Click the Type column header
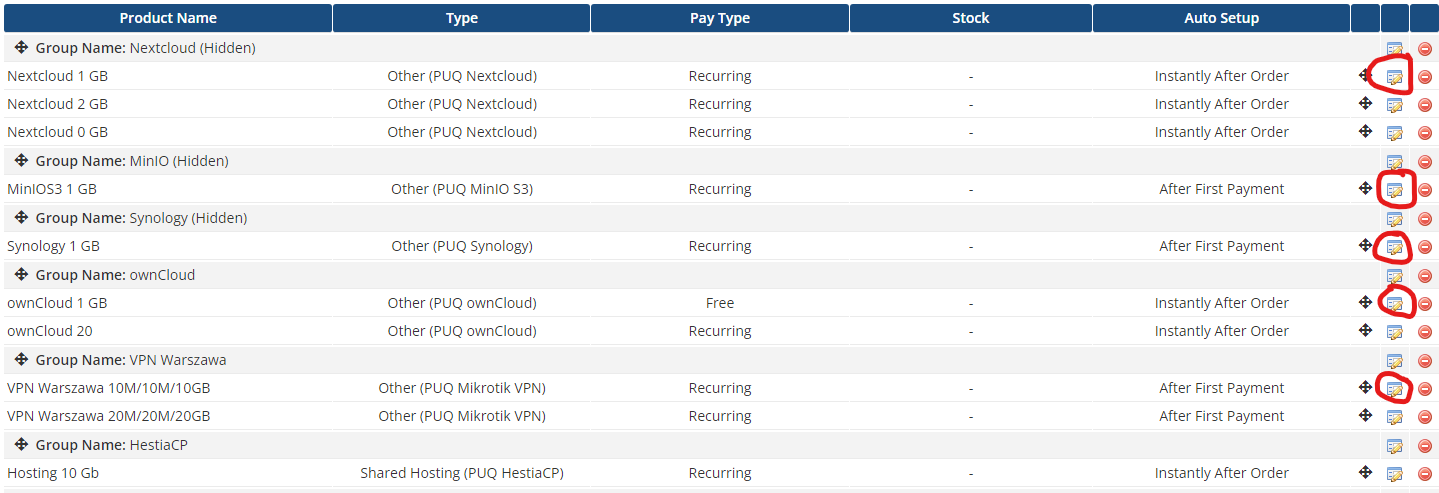The width and height of the screenshot is (1439, 493). pyautogui.click(x=462, y=18)
